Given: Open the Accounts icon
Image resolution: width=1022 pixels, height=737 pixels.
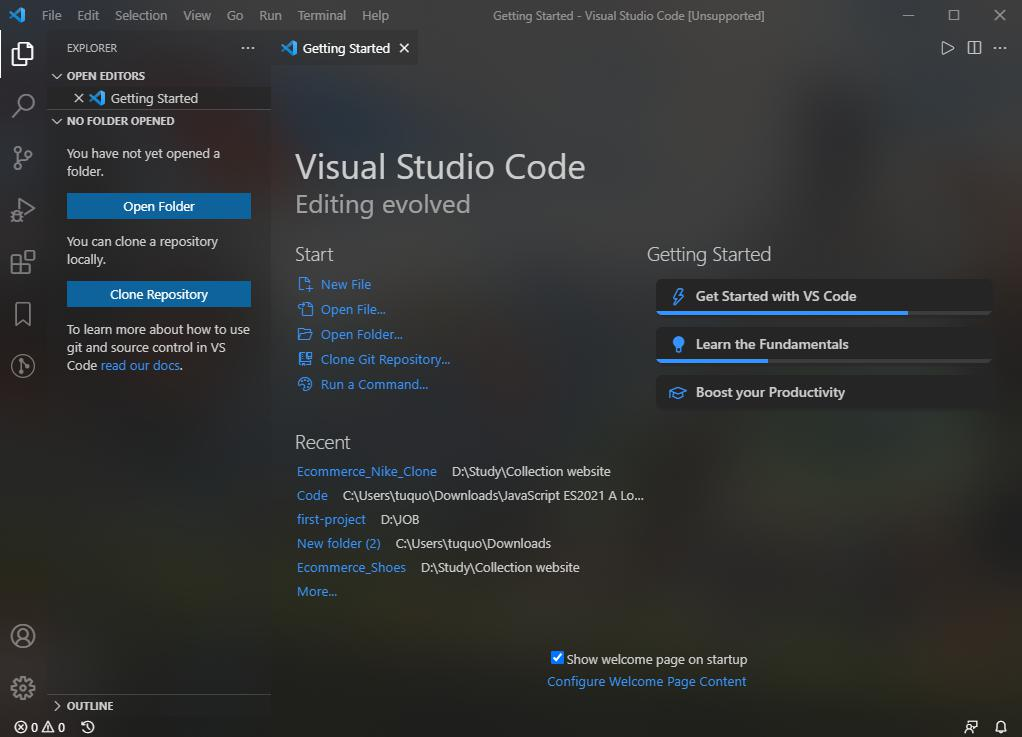Looking at the screenshot, I should [22, 636].
